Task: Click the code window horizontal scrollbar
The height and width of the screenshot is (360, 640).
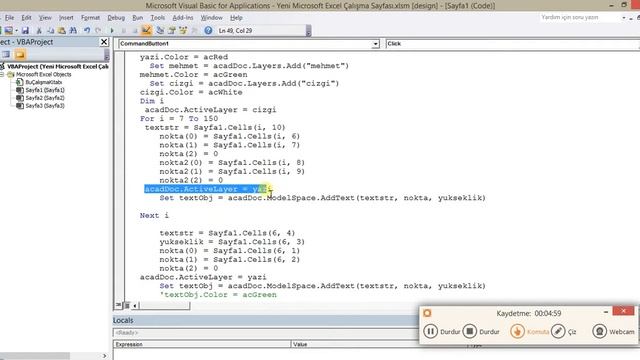Action: coord(164,305)
